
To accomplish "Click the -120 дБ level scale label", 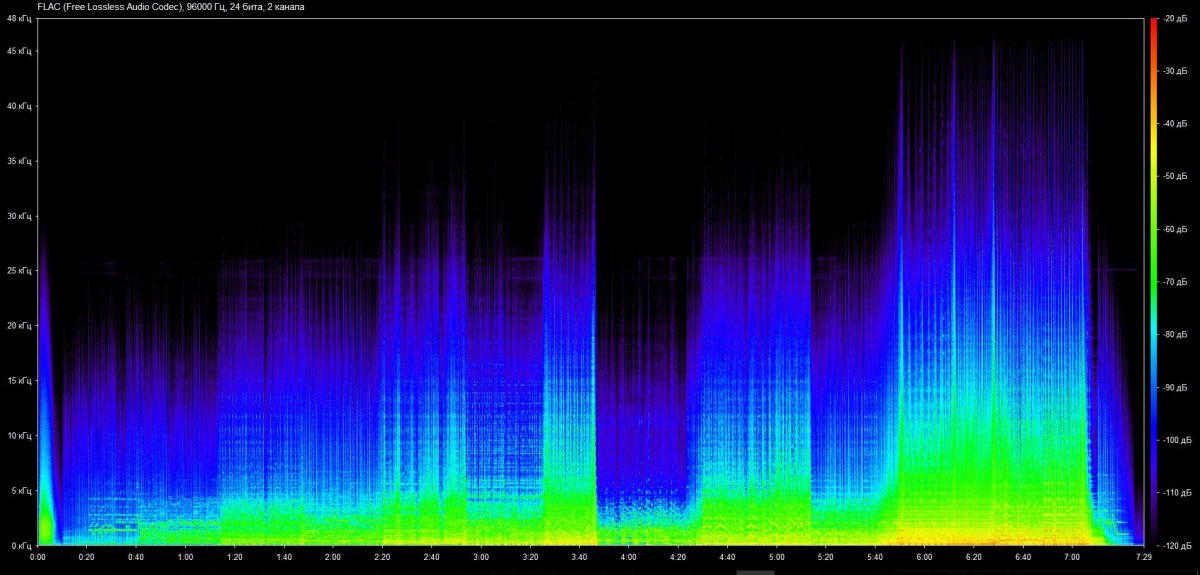I will 1175,545.
